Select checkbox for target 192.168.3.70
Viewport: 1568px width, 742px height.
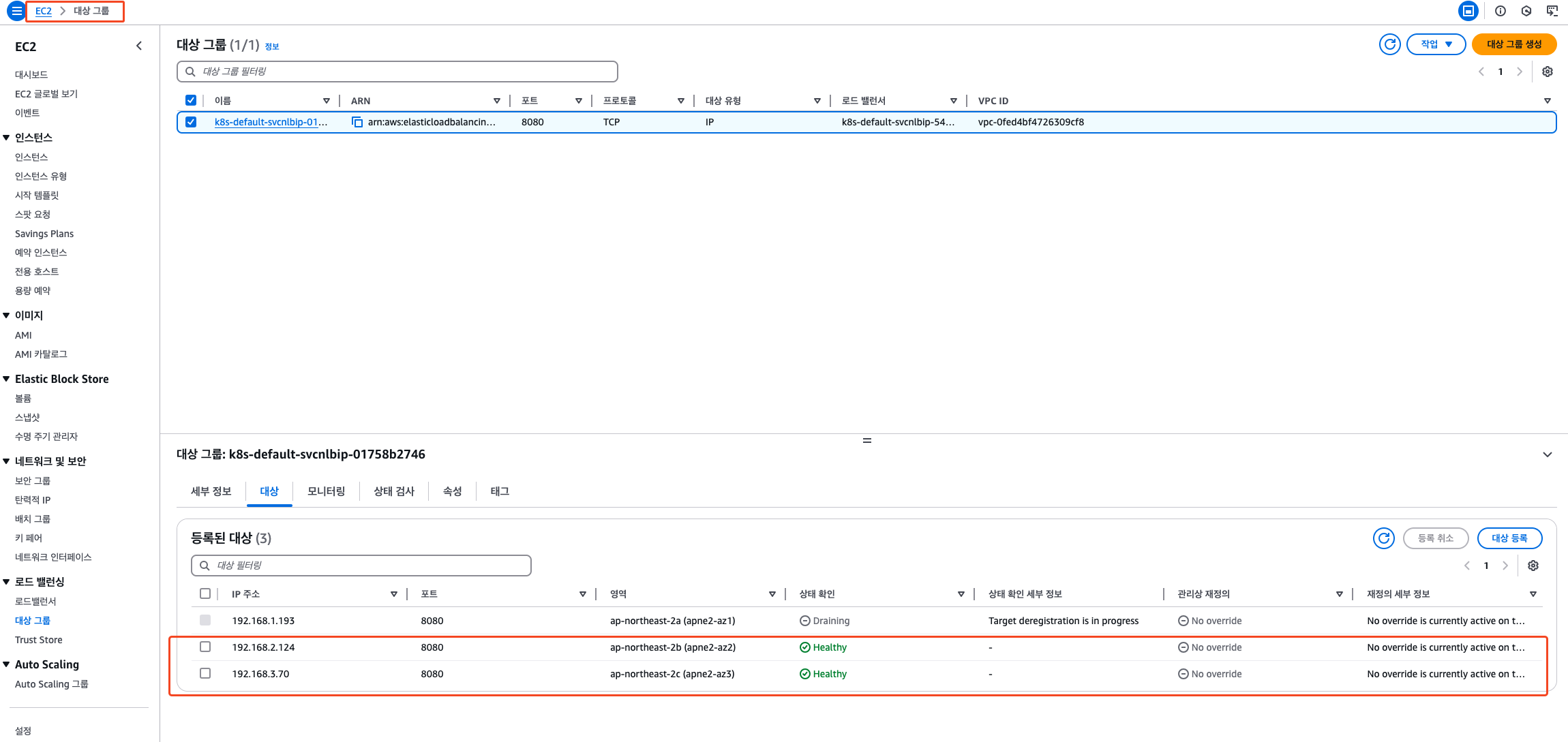(205, 673)
